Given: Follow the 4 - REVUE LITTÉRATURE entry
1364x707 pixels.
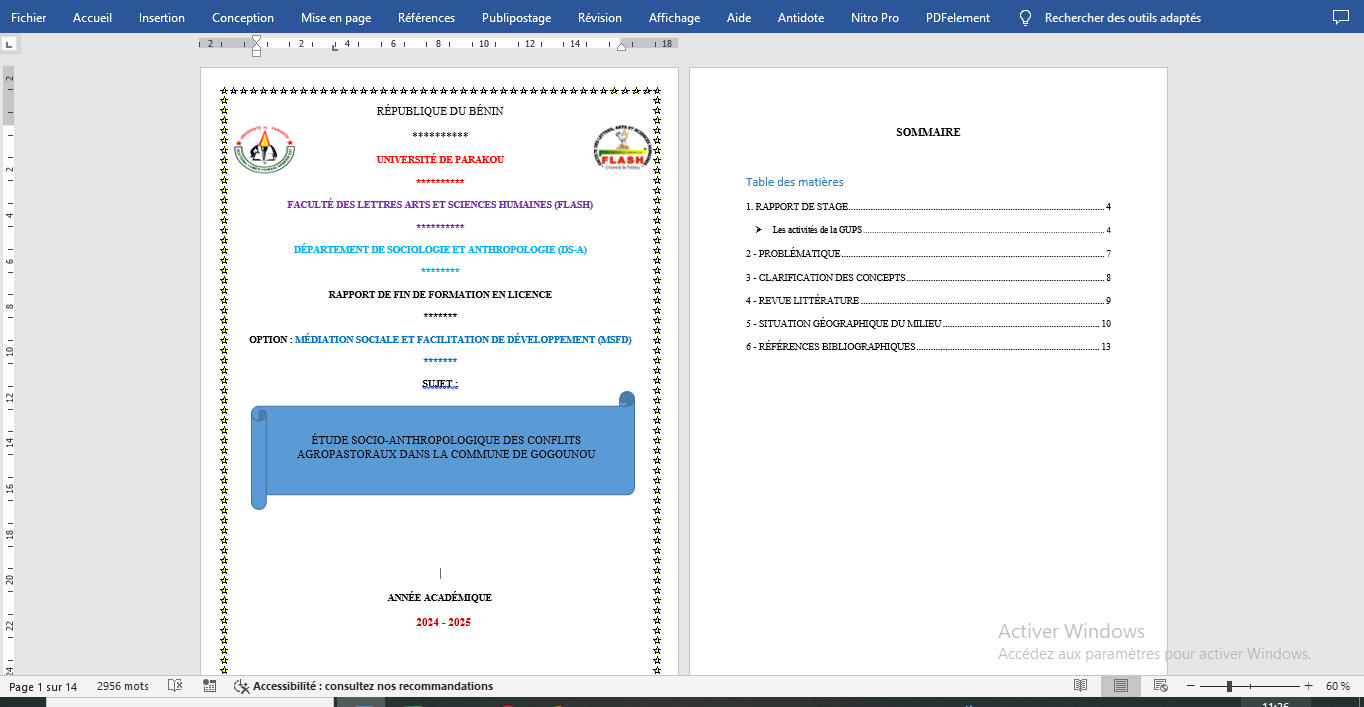Looking at the screenshot, I should pyautogui.click(x=928, y=301).
